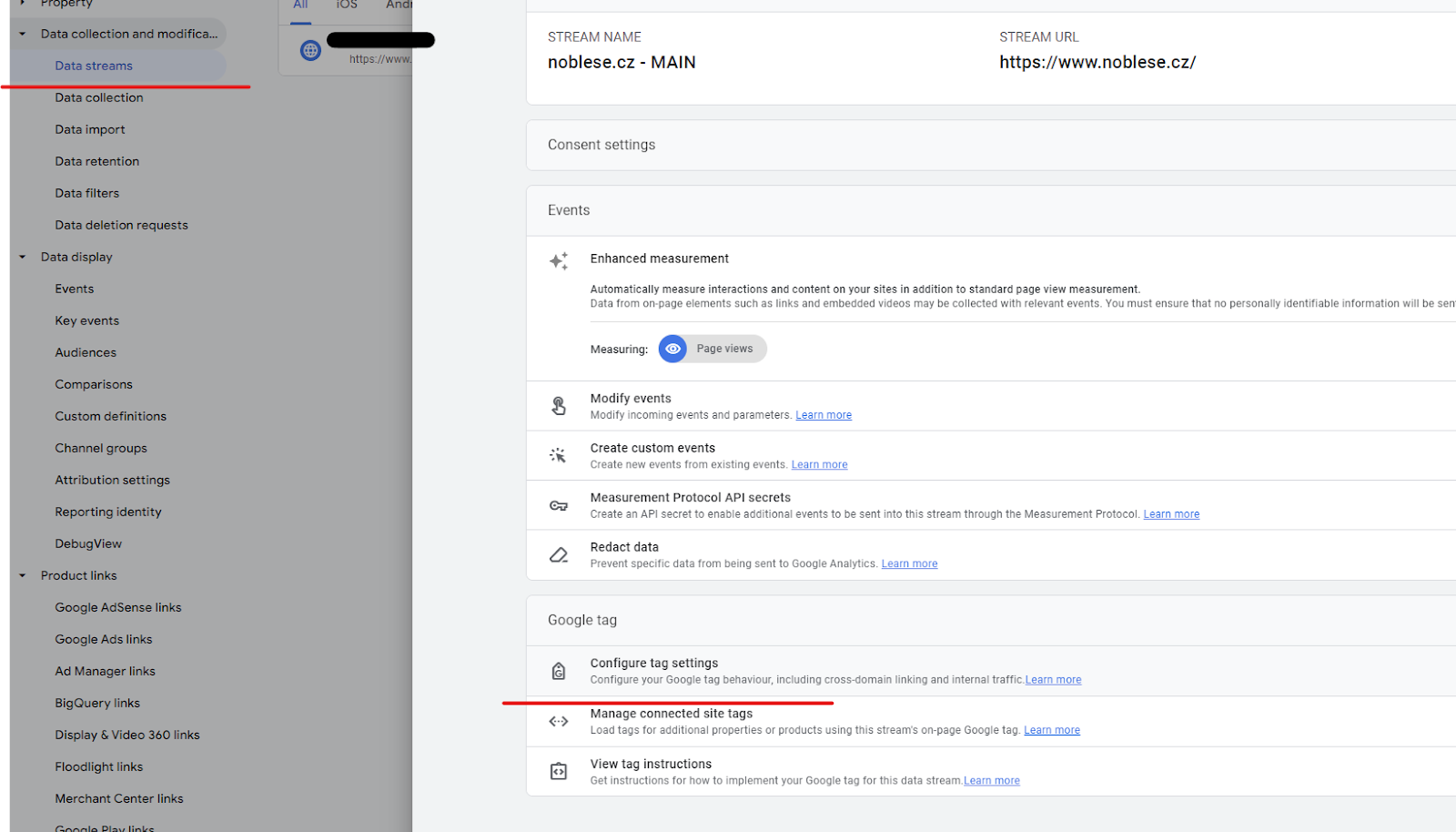Open Data deletion requests
The width and height of the screenshot is (1456, 832).
click(x=122, y=225)
